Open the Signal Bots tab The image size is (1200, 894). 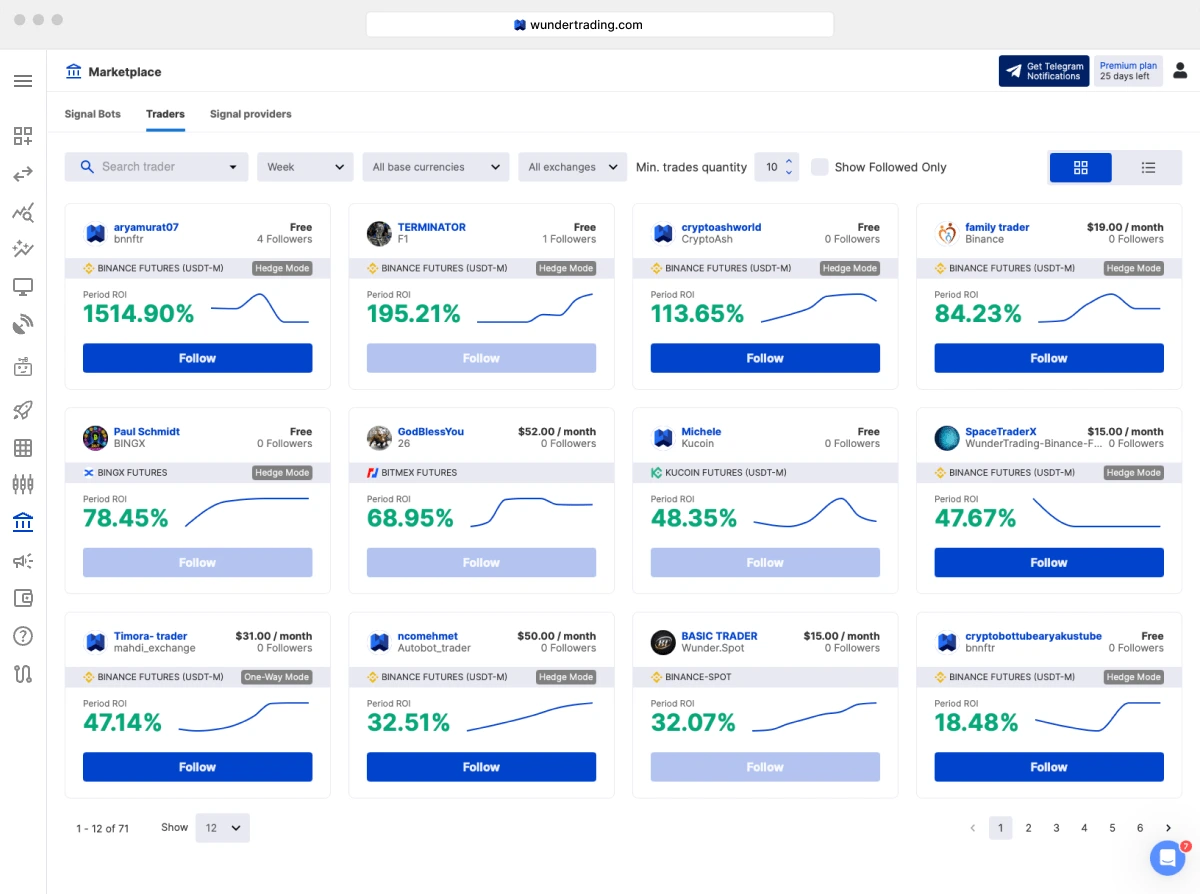pos(92,114)
